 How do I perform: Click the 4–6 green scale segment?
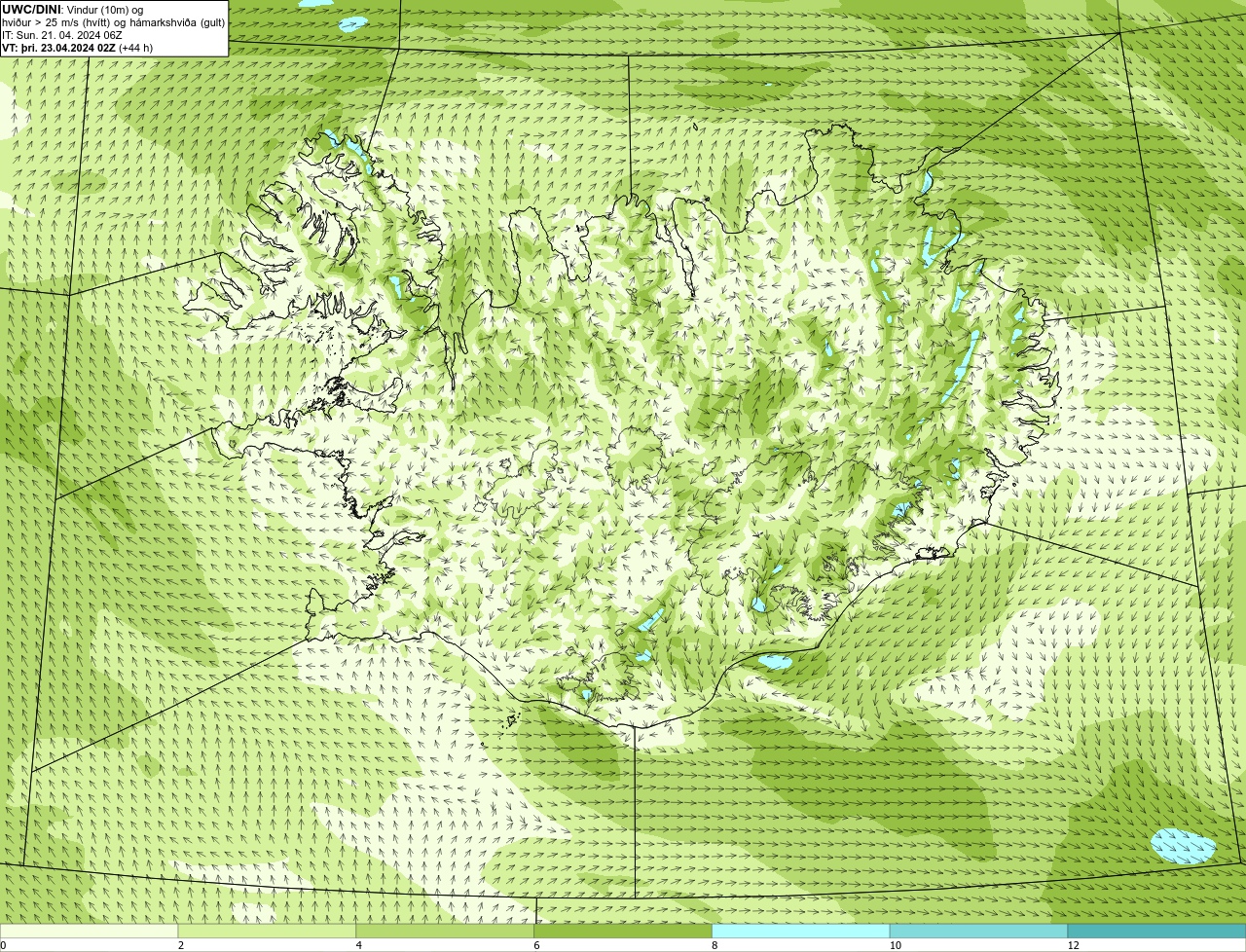(x=445, y=932)
